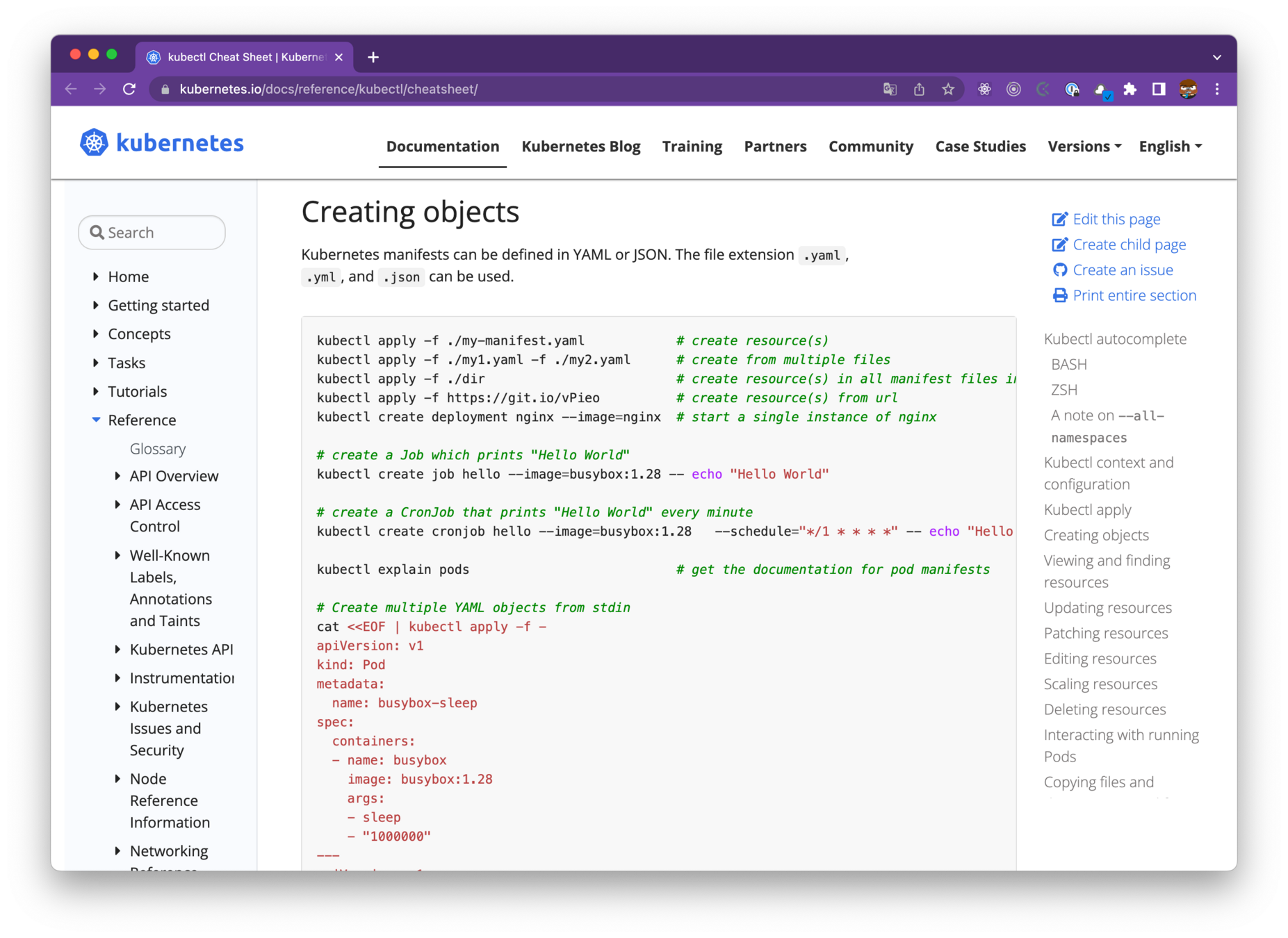Open the Community nav item

(871, 146)
